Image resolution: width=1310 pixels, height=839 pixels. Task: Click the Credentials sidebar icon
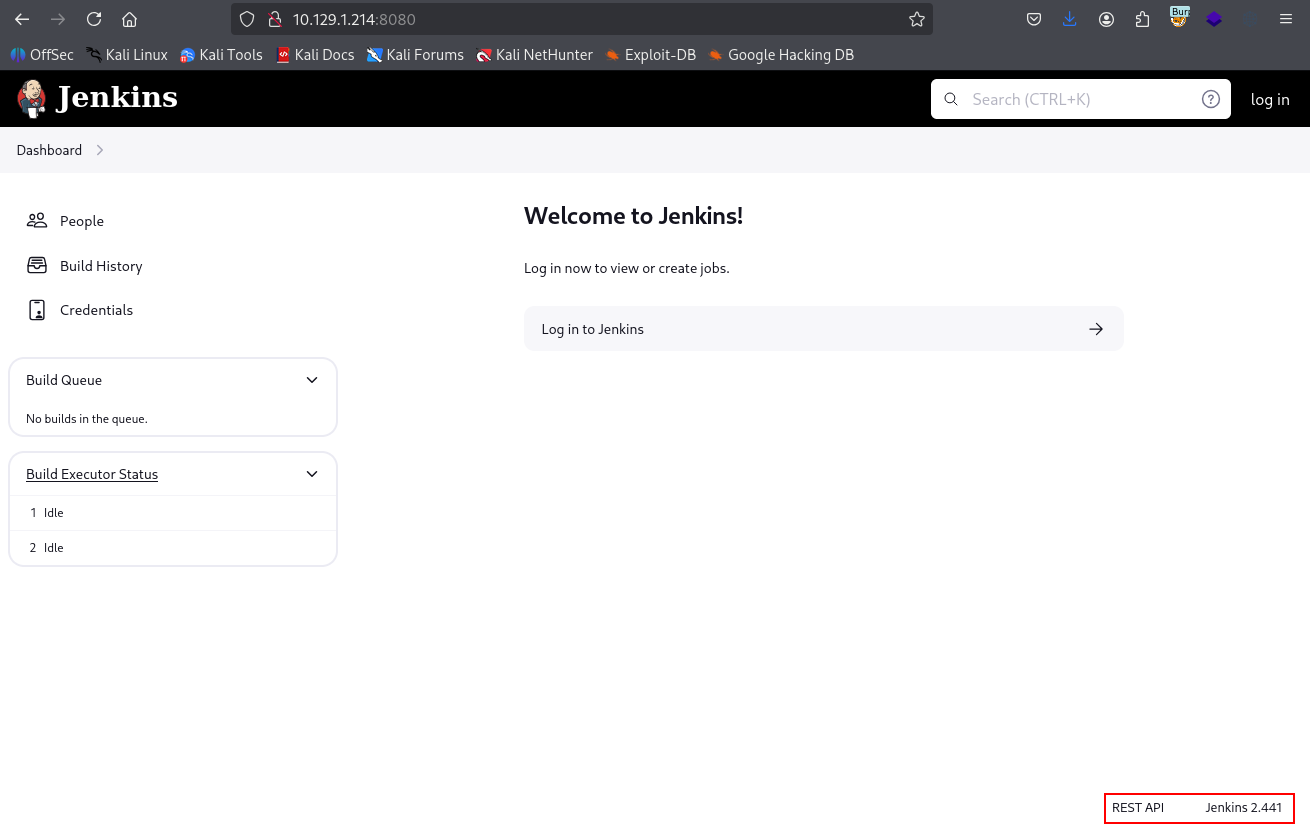pyautogui.click(x=37, y=310)
